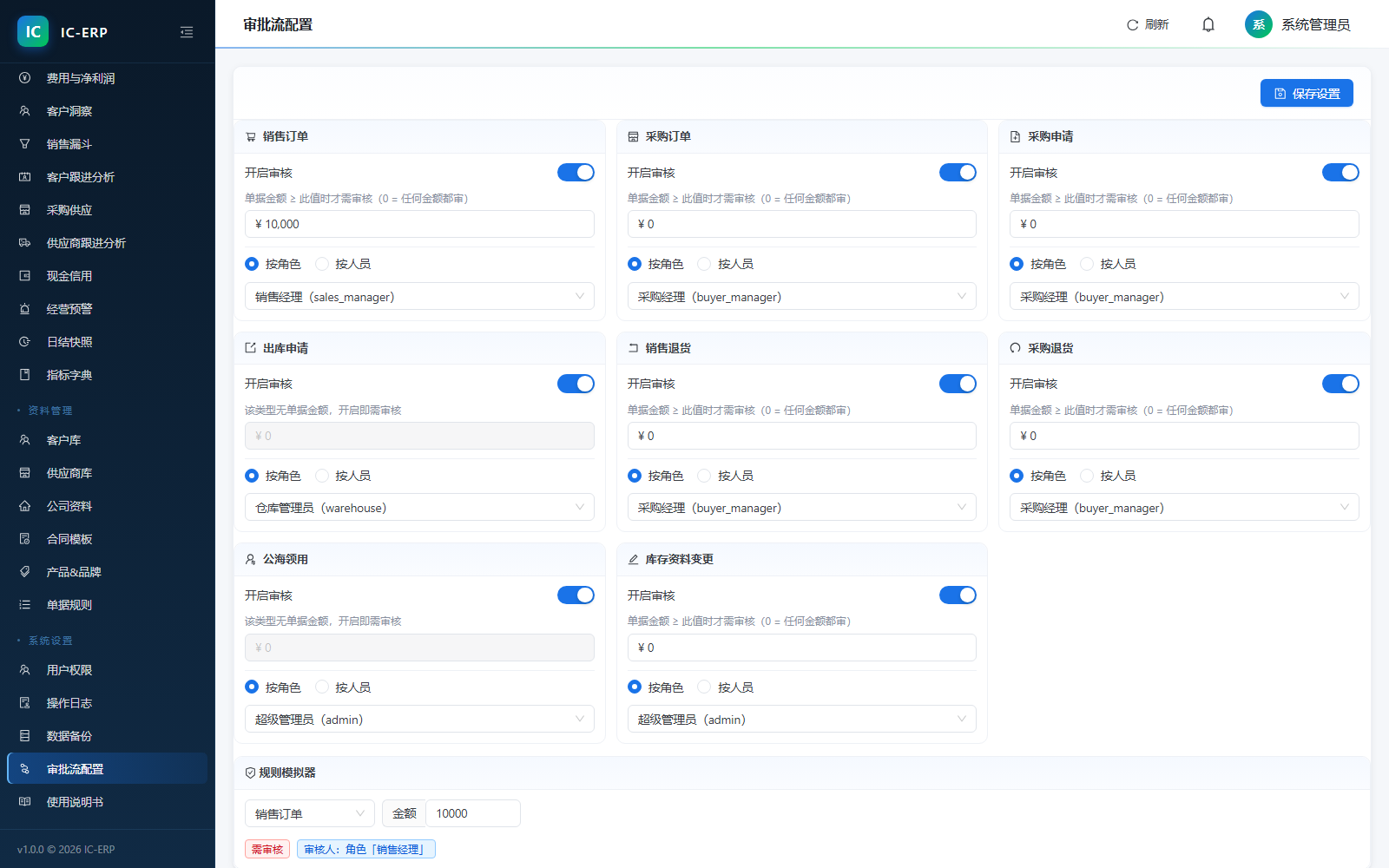Click the 使用说明书 book icon in sidebar
Viewport: 1389px width, 868px height.
(25, 802)
